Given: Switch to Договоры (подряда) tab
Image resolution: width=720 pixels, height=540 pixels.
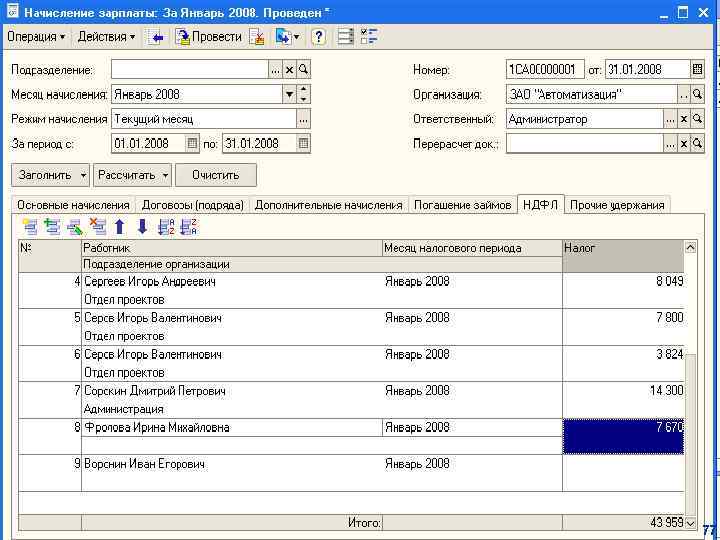Looking at the screenshot, I should (x=192, y=205).
